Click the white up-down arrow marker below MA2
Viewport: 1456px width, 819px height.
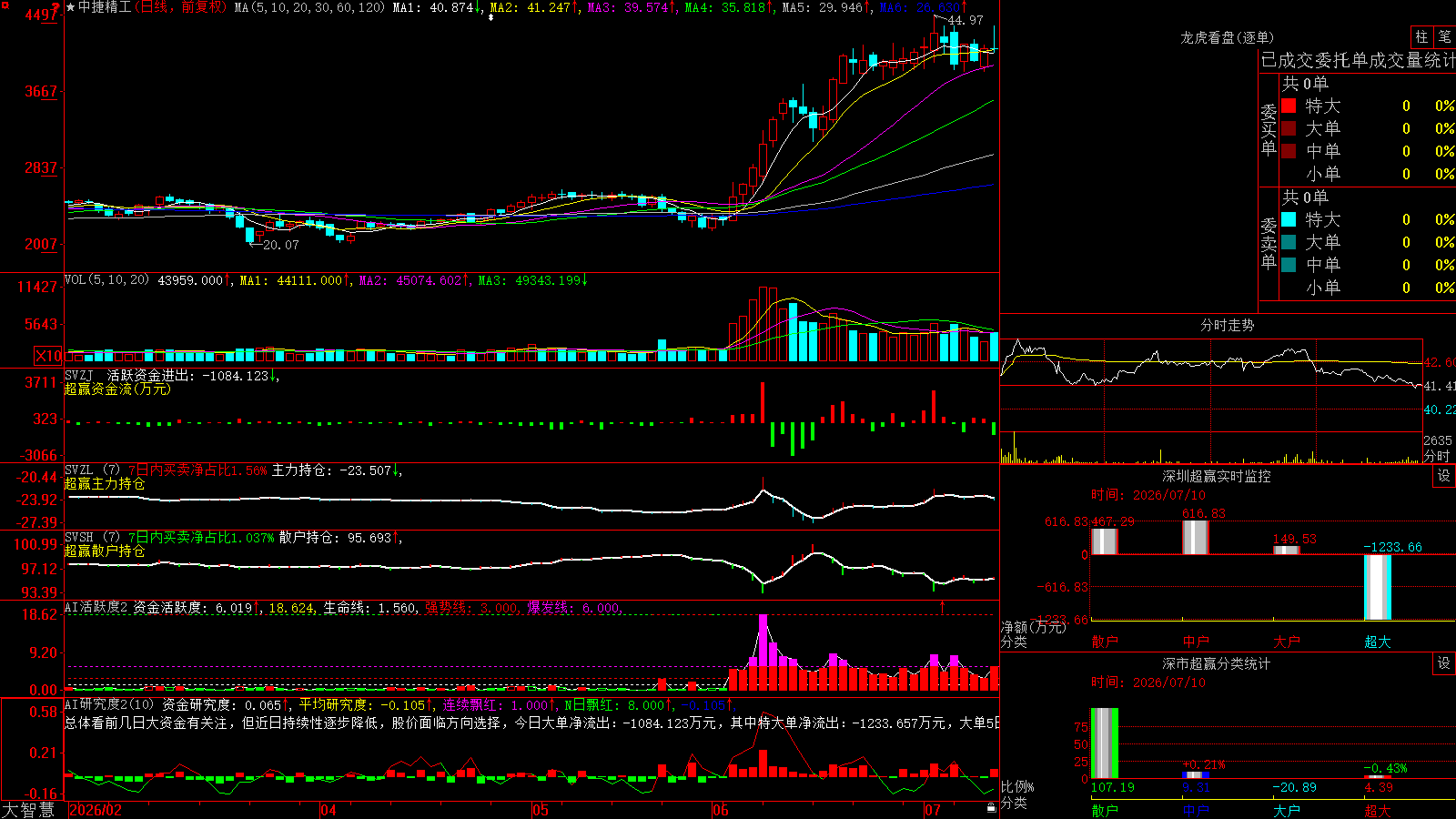[x=490, y=16]
